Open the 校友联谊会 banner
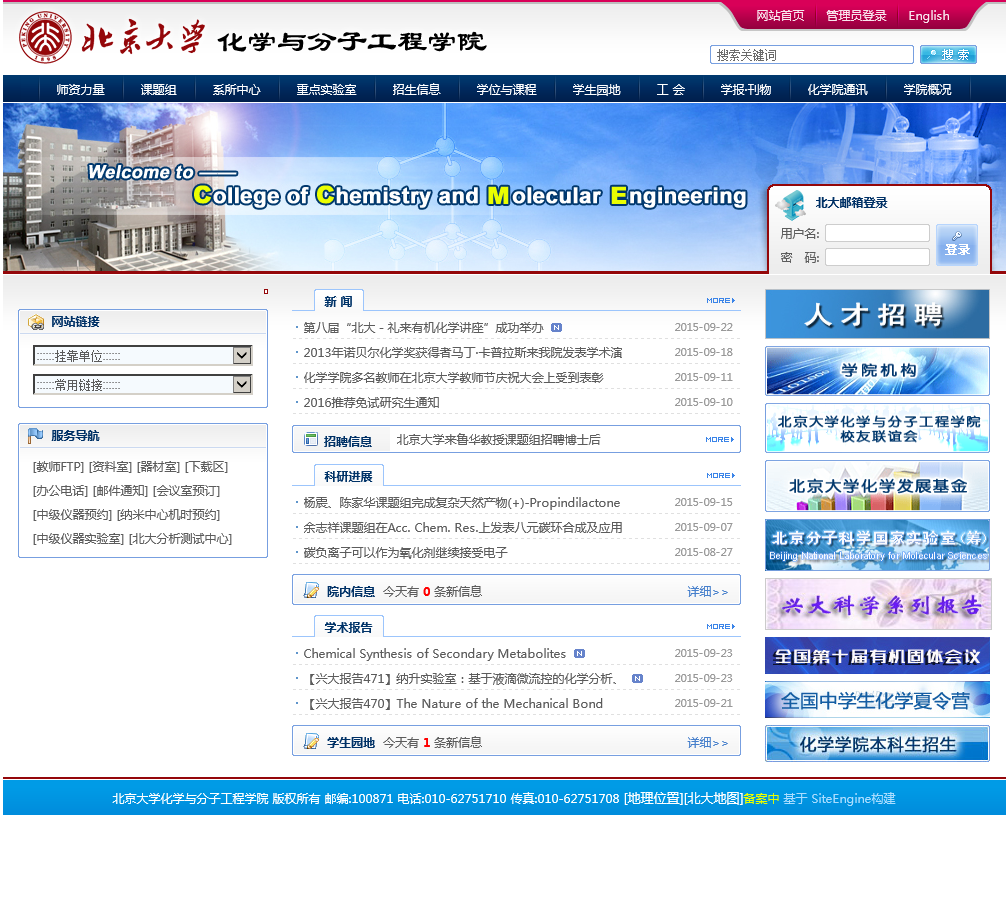This screenshot has width=1008, height=916. [x=877, y=428]
